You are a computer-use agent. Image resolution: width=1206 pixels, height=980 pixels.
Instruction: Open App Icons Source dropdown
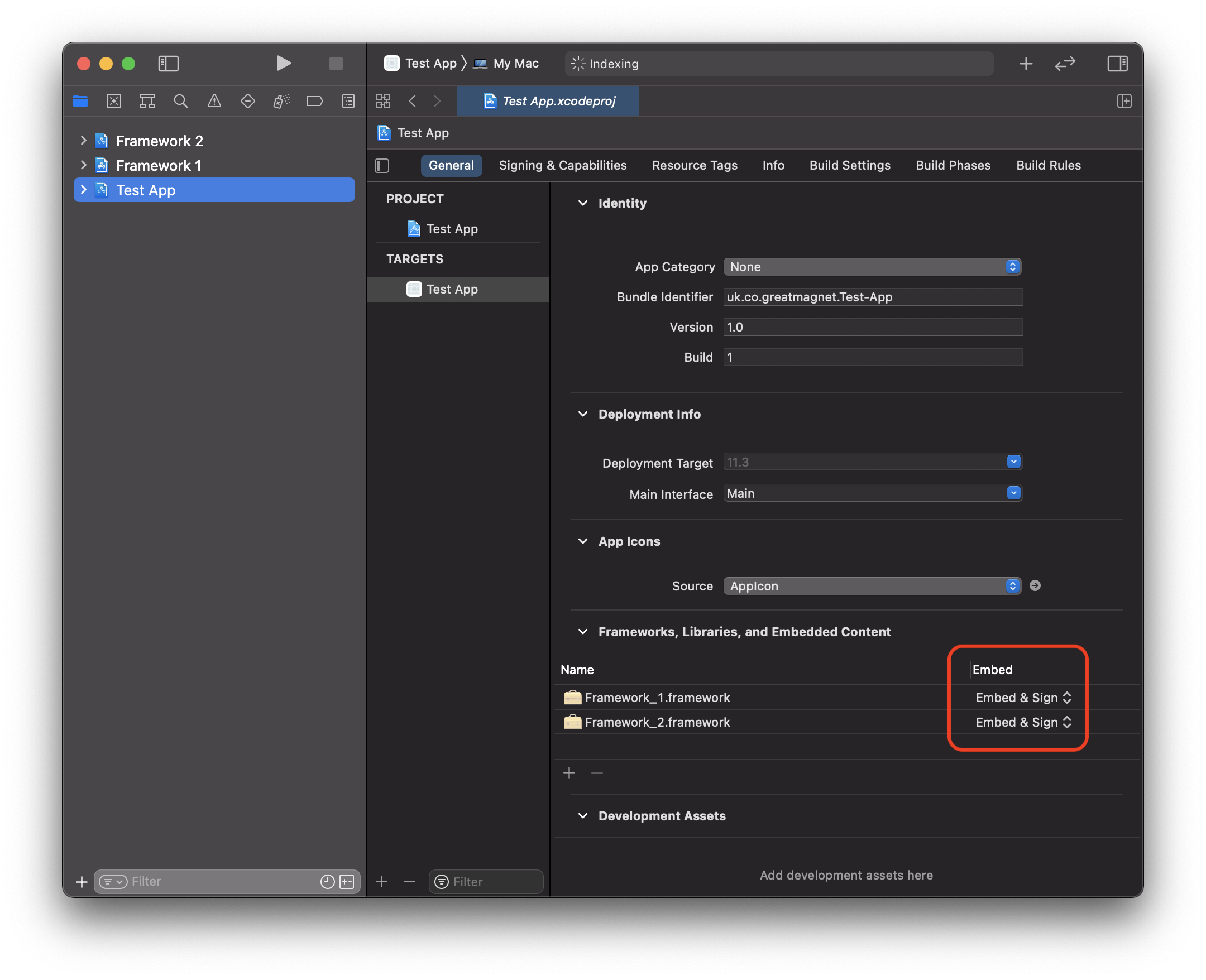pos(872,585)
